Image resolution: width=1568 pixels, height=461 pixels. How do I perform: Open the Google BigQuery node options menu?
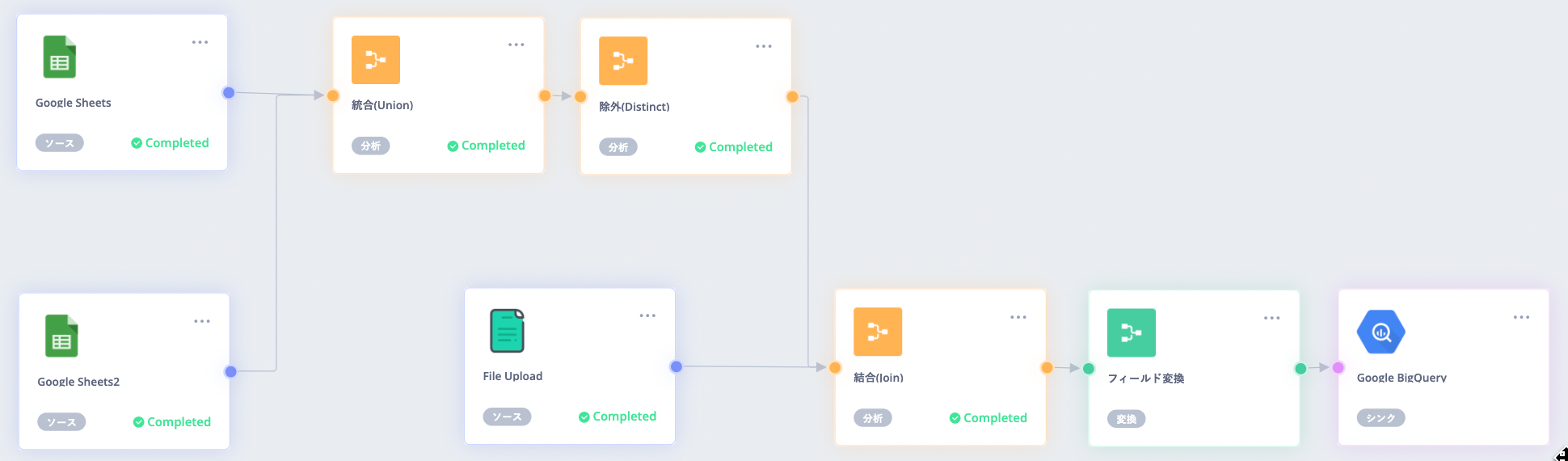(1521, 317)
